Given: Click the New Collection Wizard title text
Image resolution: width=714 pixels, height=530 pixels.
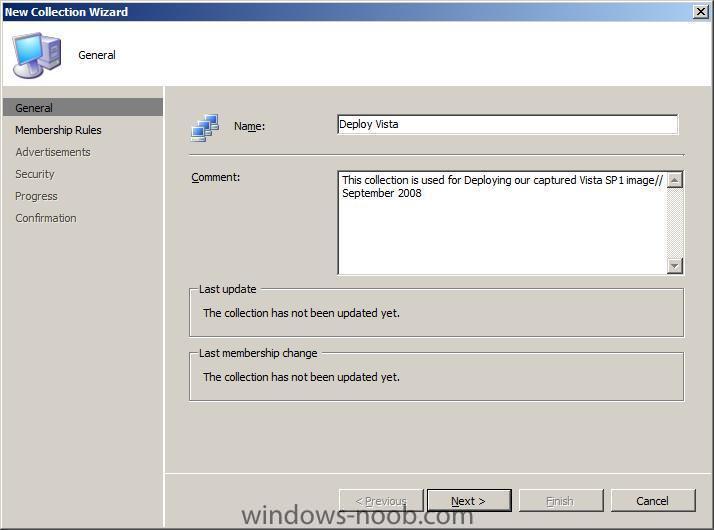Looking at the screenshot, I should coord(66,12).
